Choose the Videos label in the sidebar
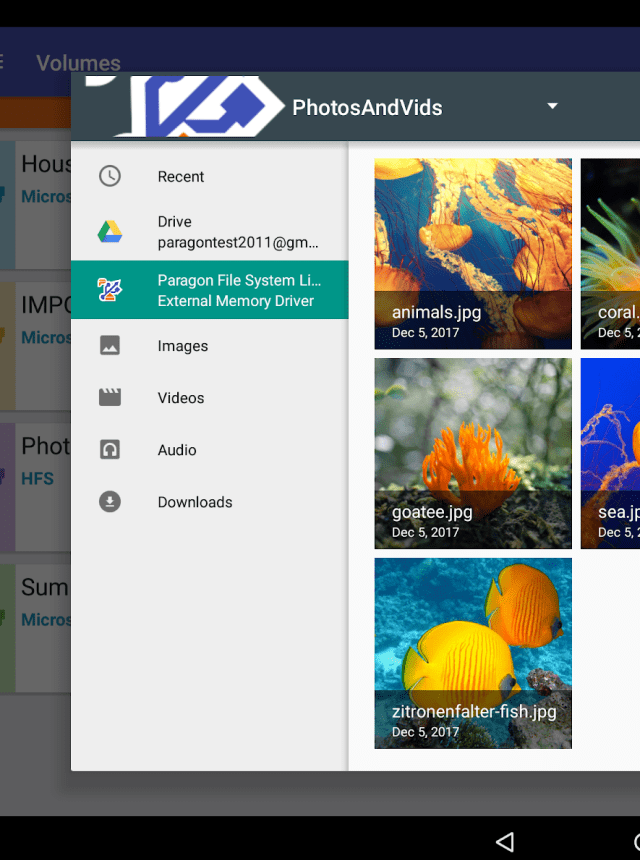 tap(181, 398)
